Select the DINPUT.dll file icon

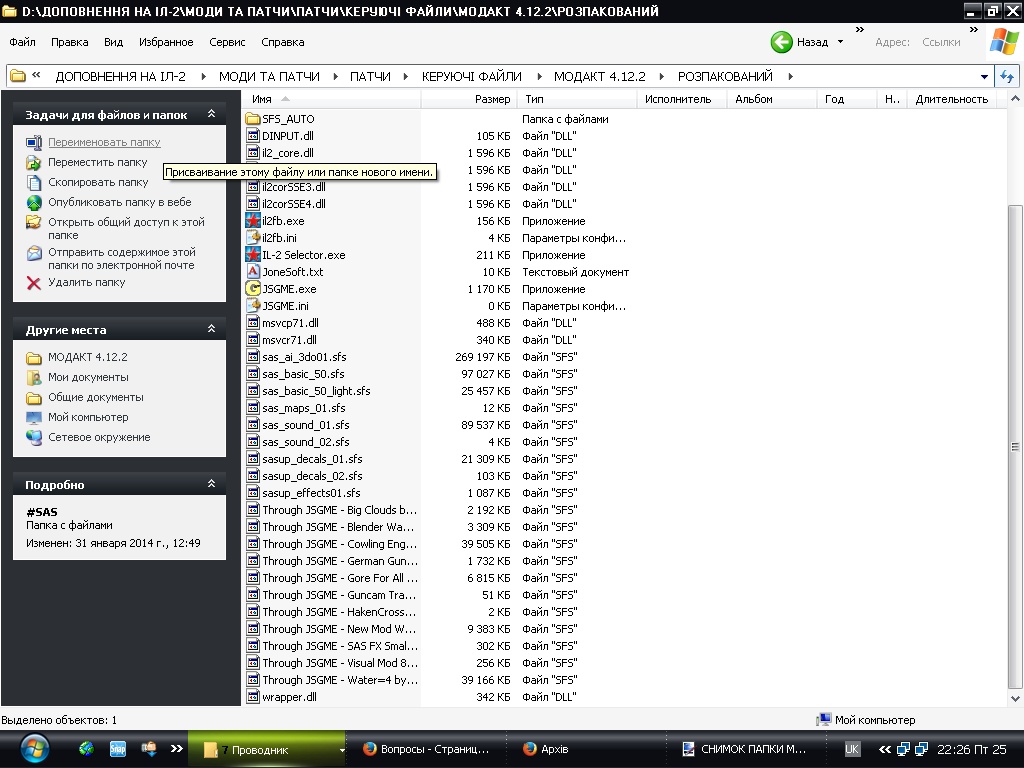coord(253,136)
